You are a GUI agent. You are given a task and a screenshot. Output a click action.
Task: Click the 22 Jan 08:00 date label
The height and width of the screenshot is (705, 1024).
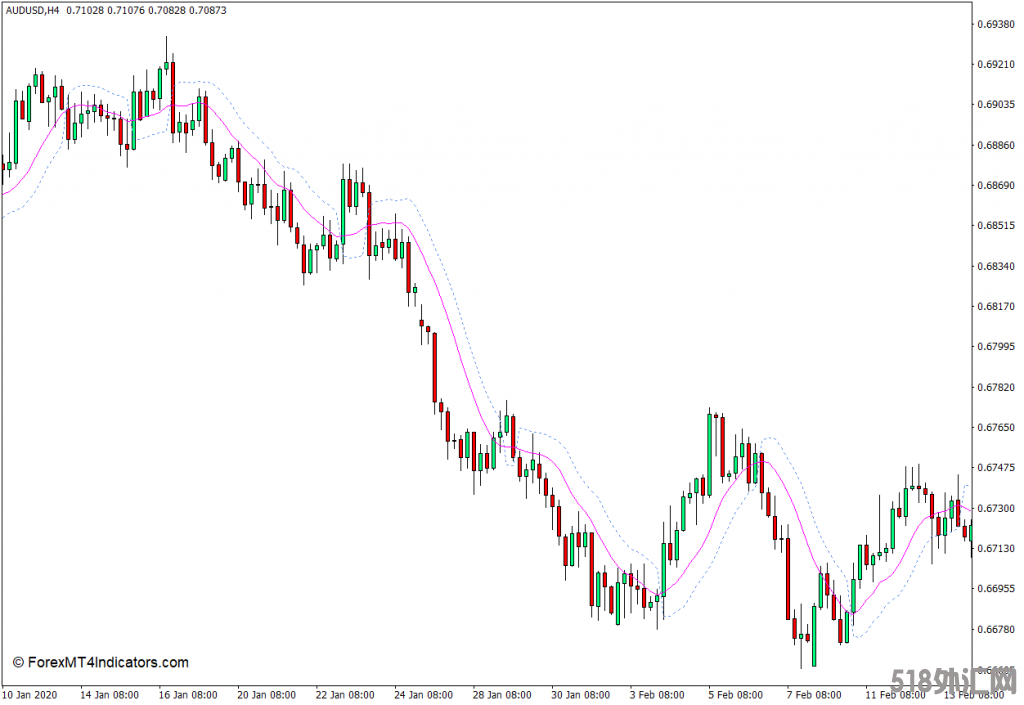(343, 694)
